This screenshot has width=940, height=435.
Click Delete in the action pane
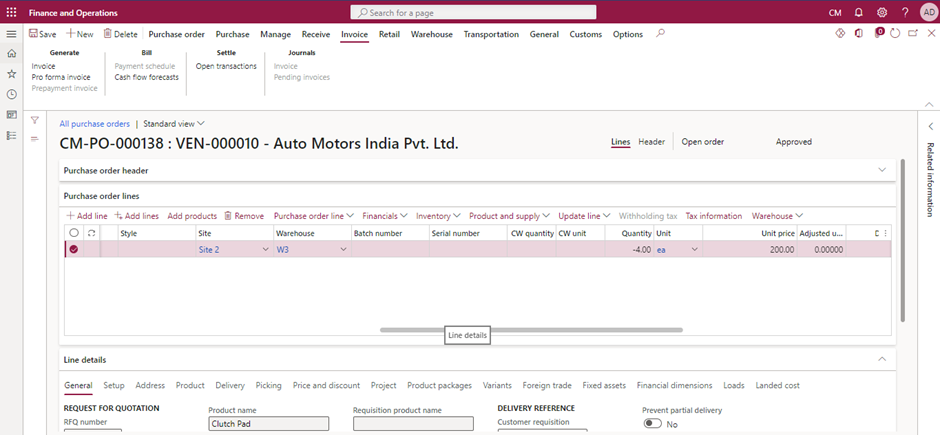coord(120,34)
